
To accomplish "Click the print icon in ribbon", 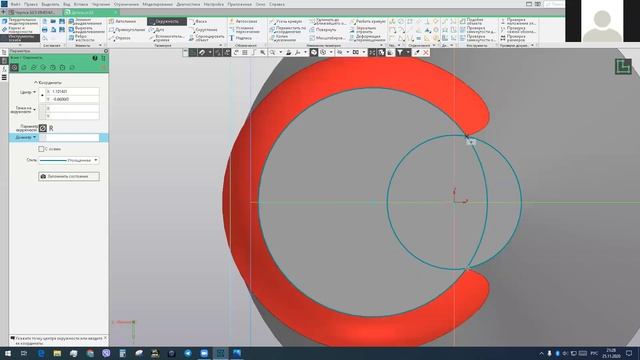I will [x=44, y=30].
